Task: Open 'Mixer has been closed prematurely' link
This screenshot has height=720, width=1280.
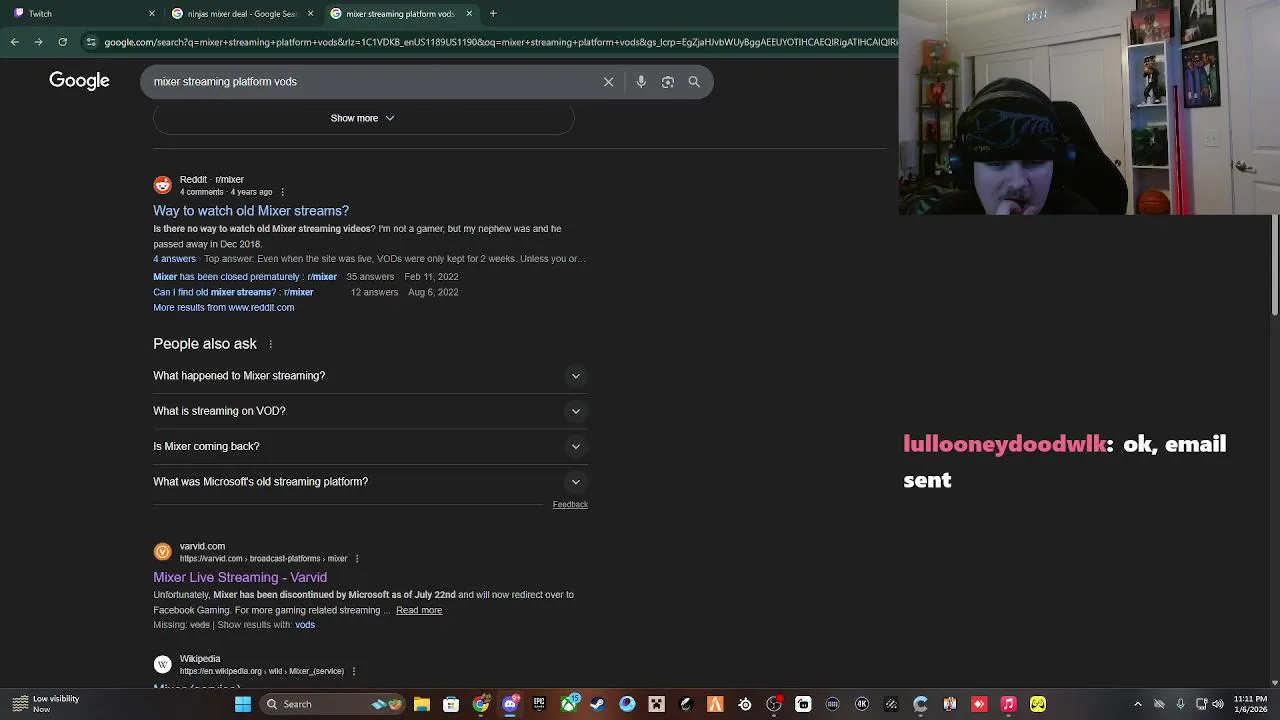Action: [x=245, y=277]
